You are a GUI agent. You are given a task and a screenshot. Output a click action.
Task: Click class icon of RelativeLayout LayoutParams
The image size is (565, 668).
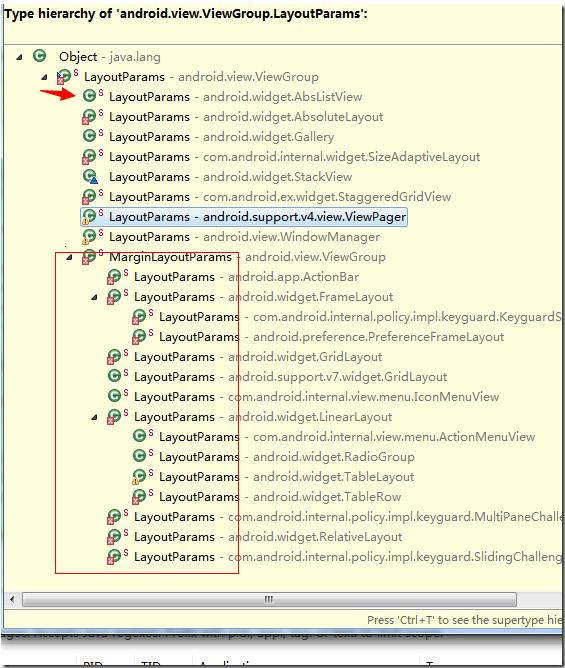pyautogui.click(x=114, y=537)
